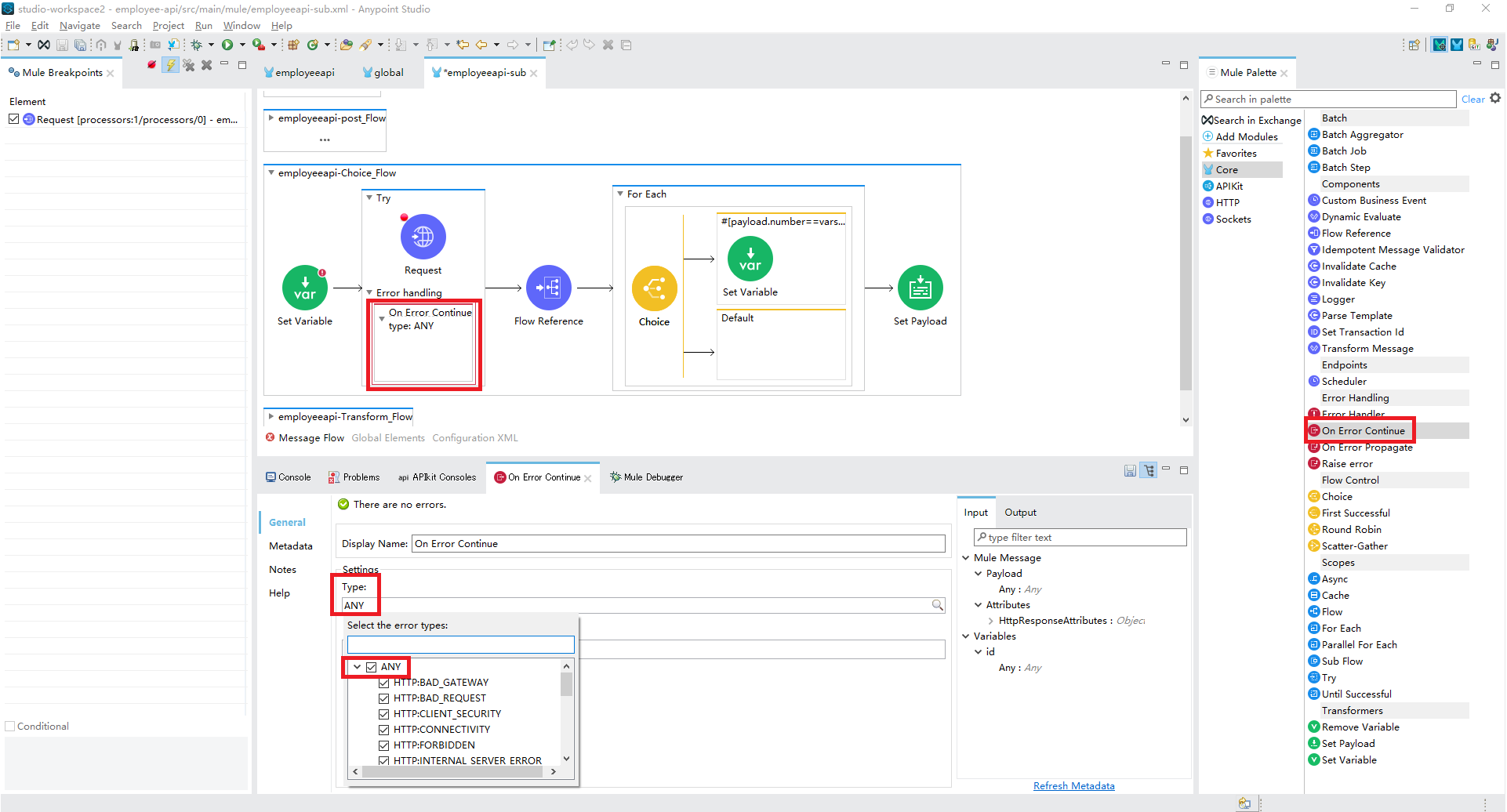Uncheck the ANY error type checkbox
This screenshot has width=1507, height=812.
pos(372,667)
